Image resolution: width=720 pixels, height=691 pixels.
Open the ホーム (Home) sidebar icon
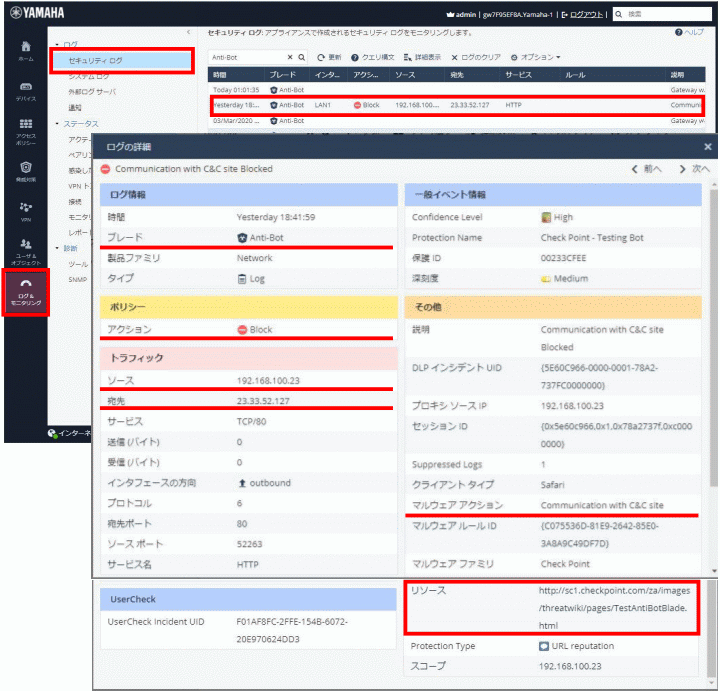click(x=25, y=51)
